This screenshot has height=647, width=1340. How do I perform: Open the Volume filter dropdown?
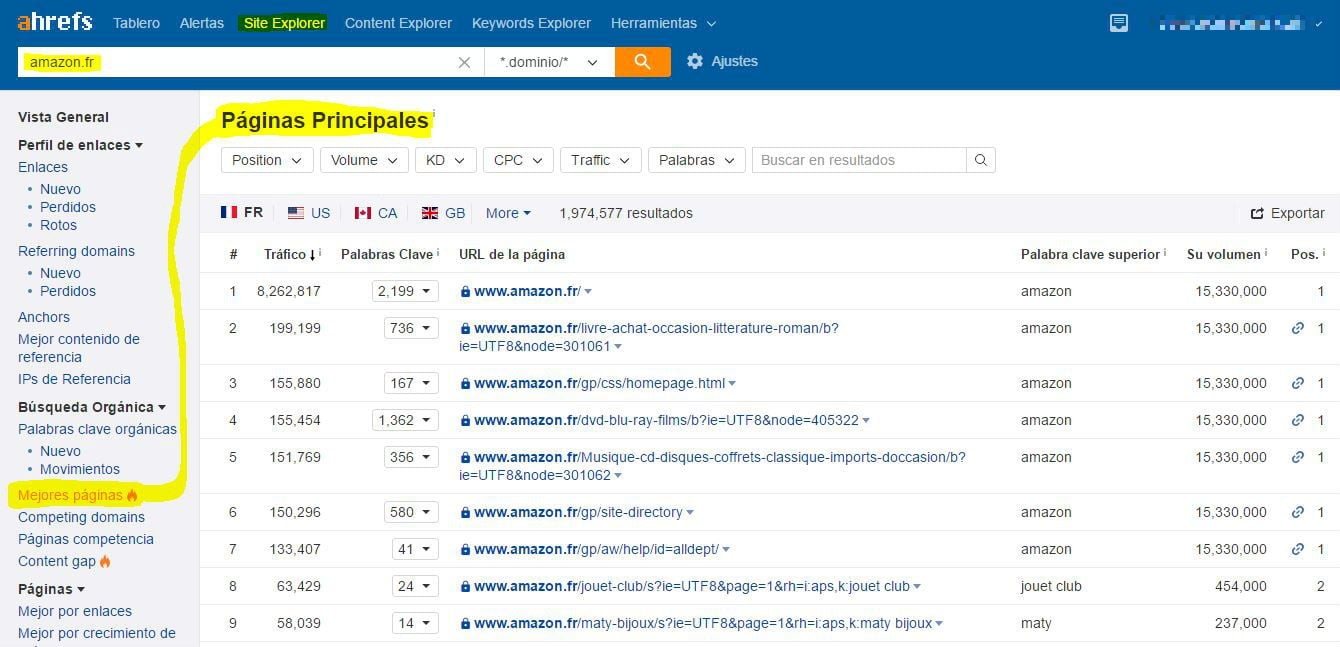coord(365,160)
